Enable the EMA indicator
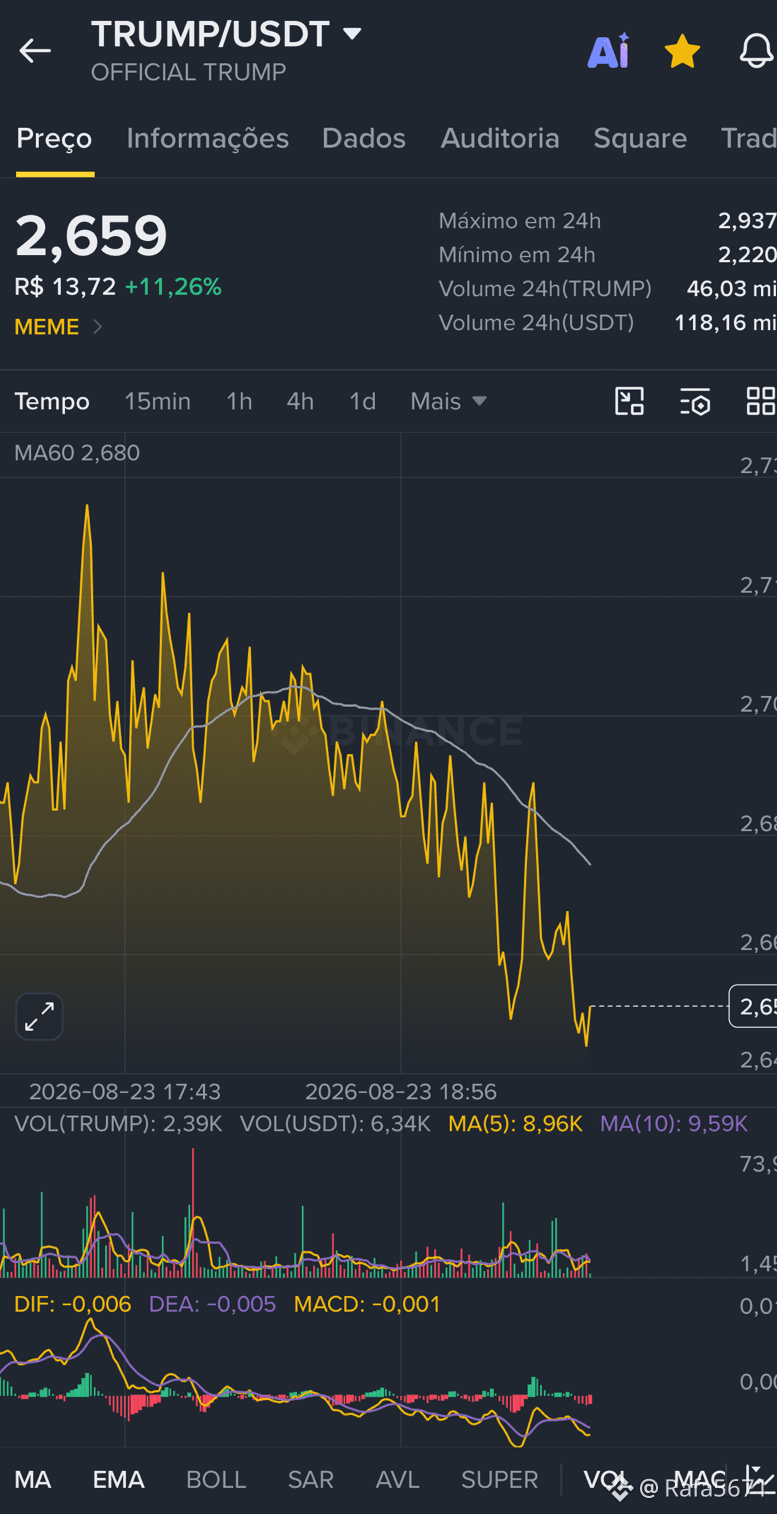The height and width of the screenshot is (1514, 777). click(119, 1479)
